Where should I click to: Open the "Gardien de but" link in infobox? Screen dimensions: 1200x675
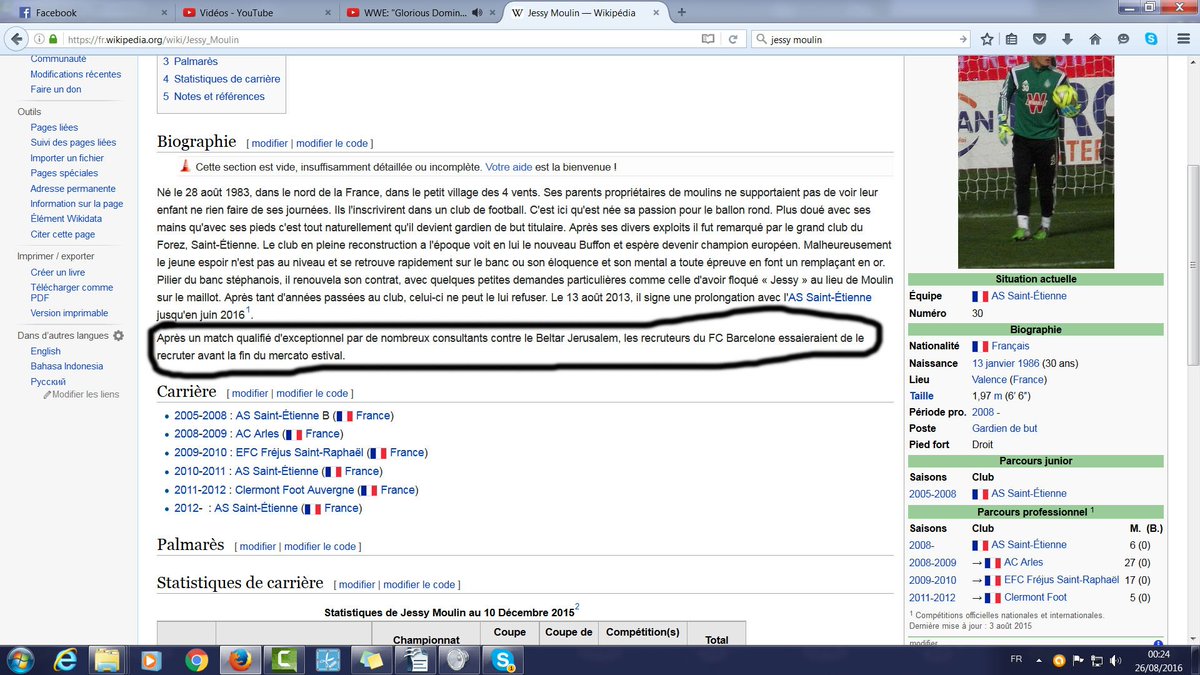(1005, 428)
